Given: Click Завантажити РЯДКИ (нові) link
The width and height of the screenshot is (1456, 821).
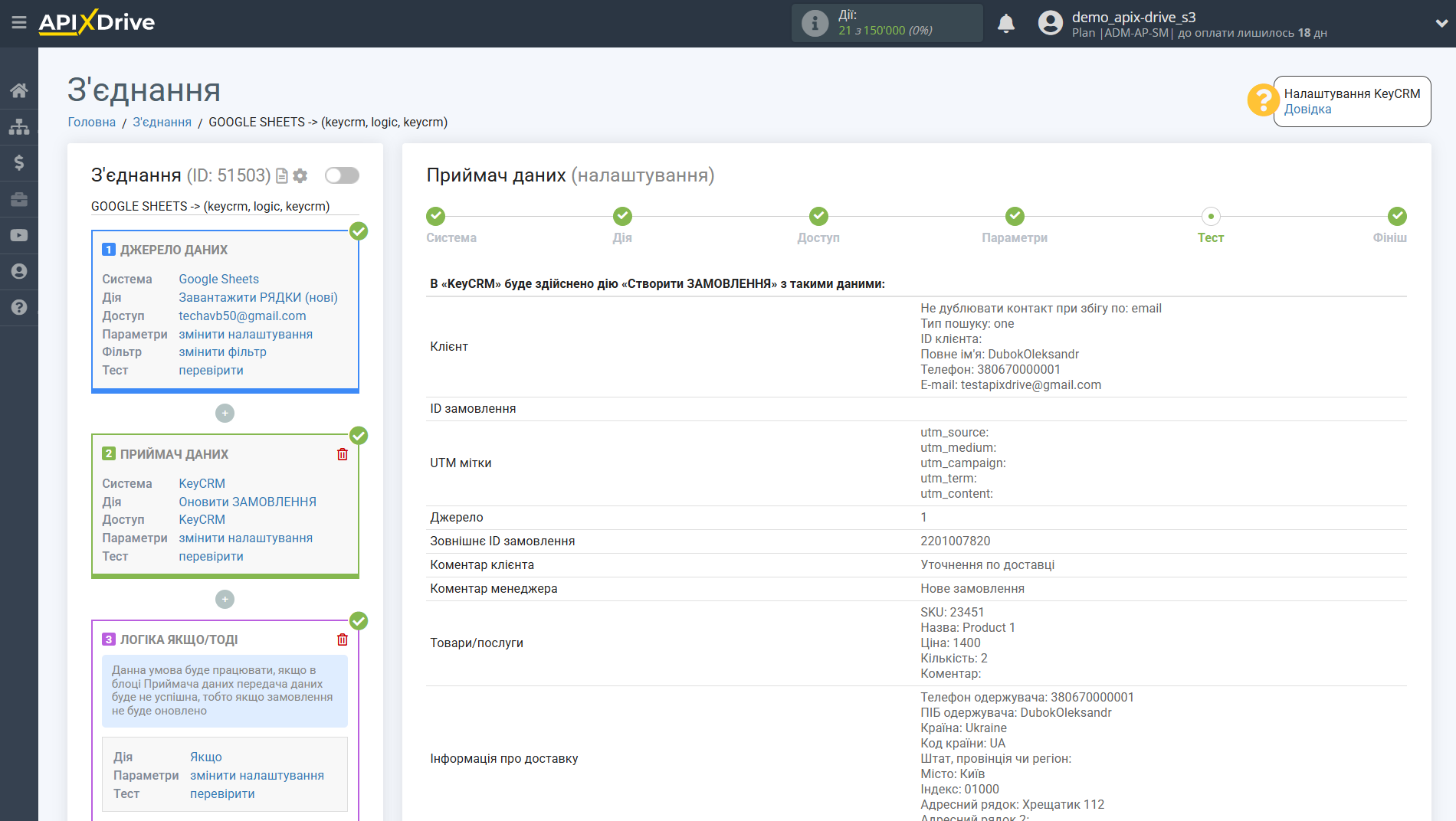Looking at the screenshot, I should point(258,297).
